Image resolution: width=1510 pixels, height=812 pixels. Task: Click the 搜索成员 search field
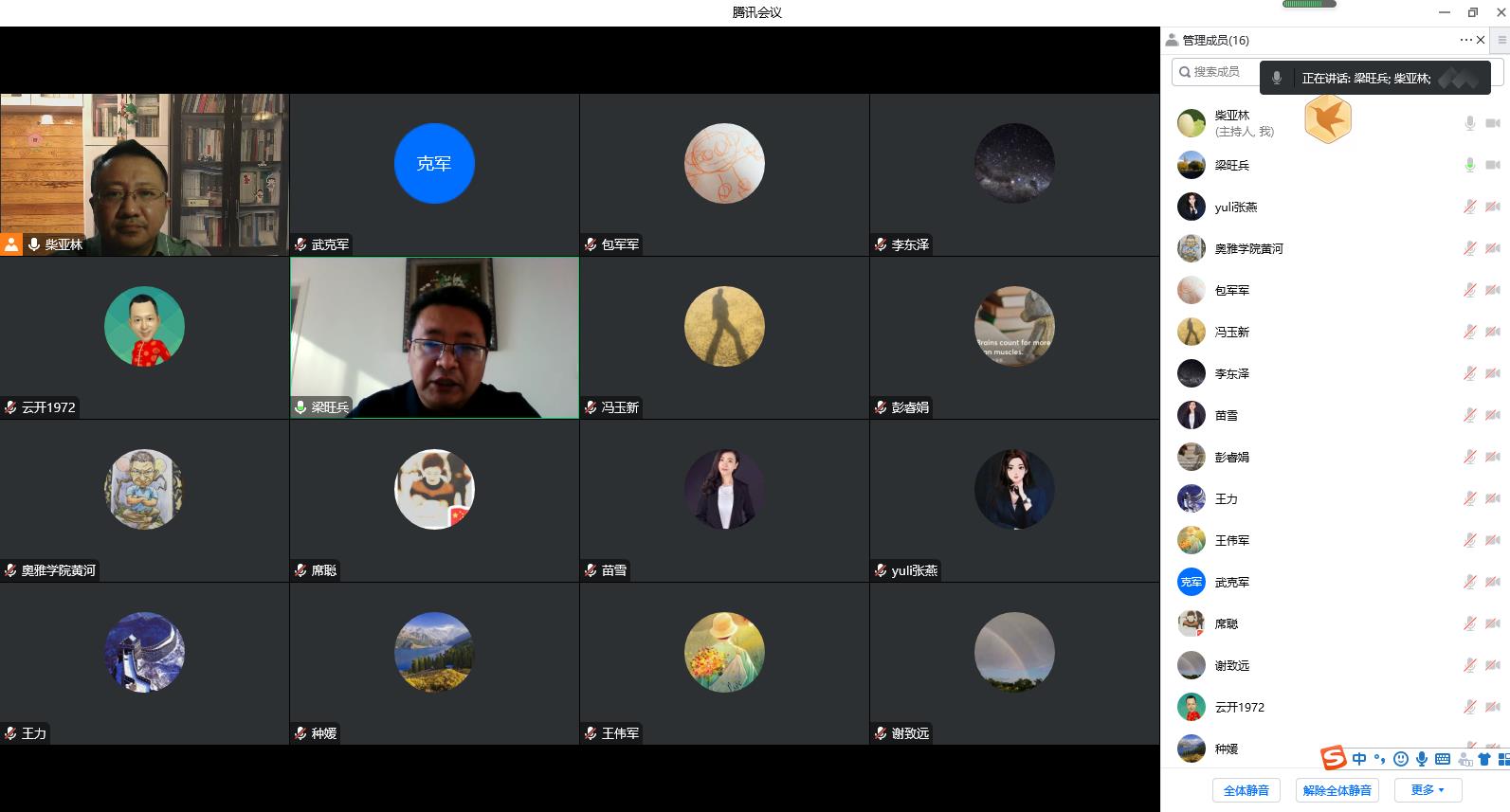pos(1217,72)
